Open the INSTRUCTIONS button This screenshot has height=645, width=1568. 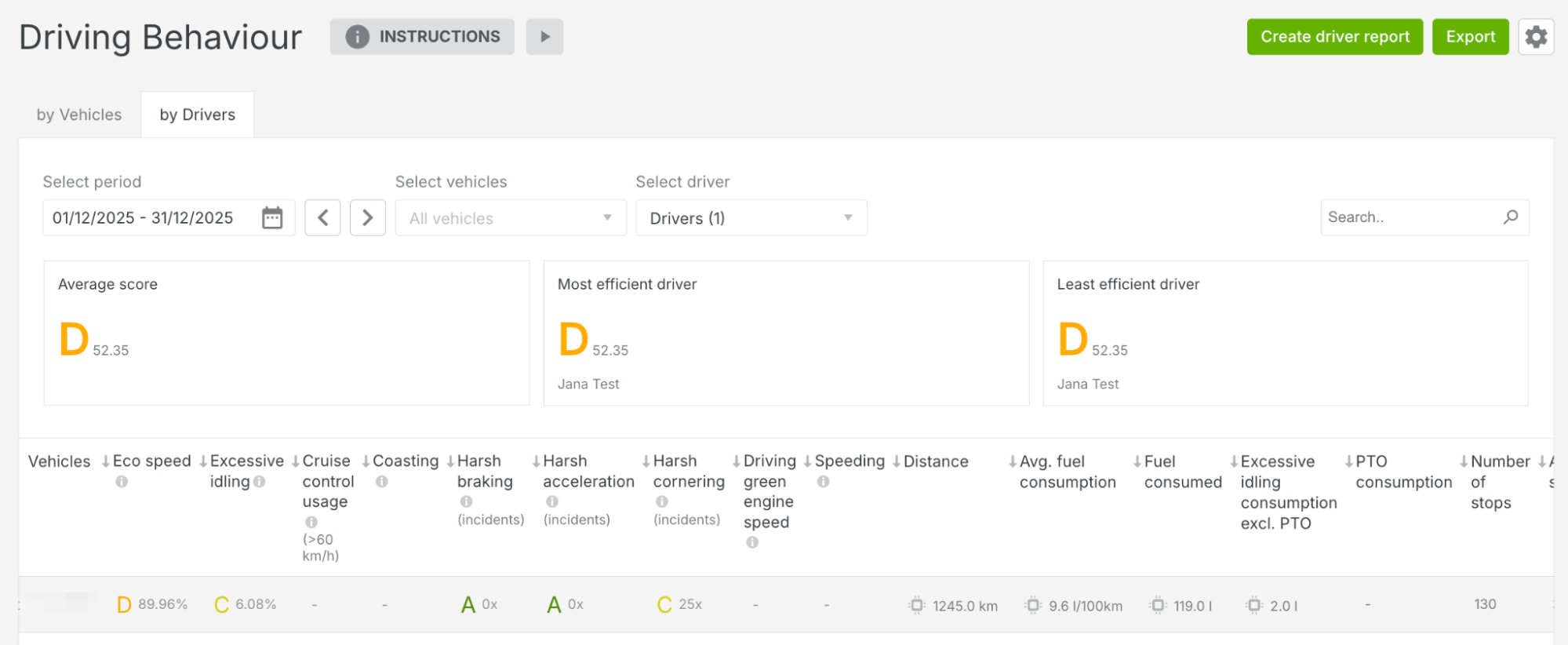point(422,37)
